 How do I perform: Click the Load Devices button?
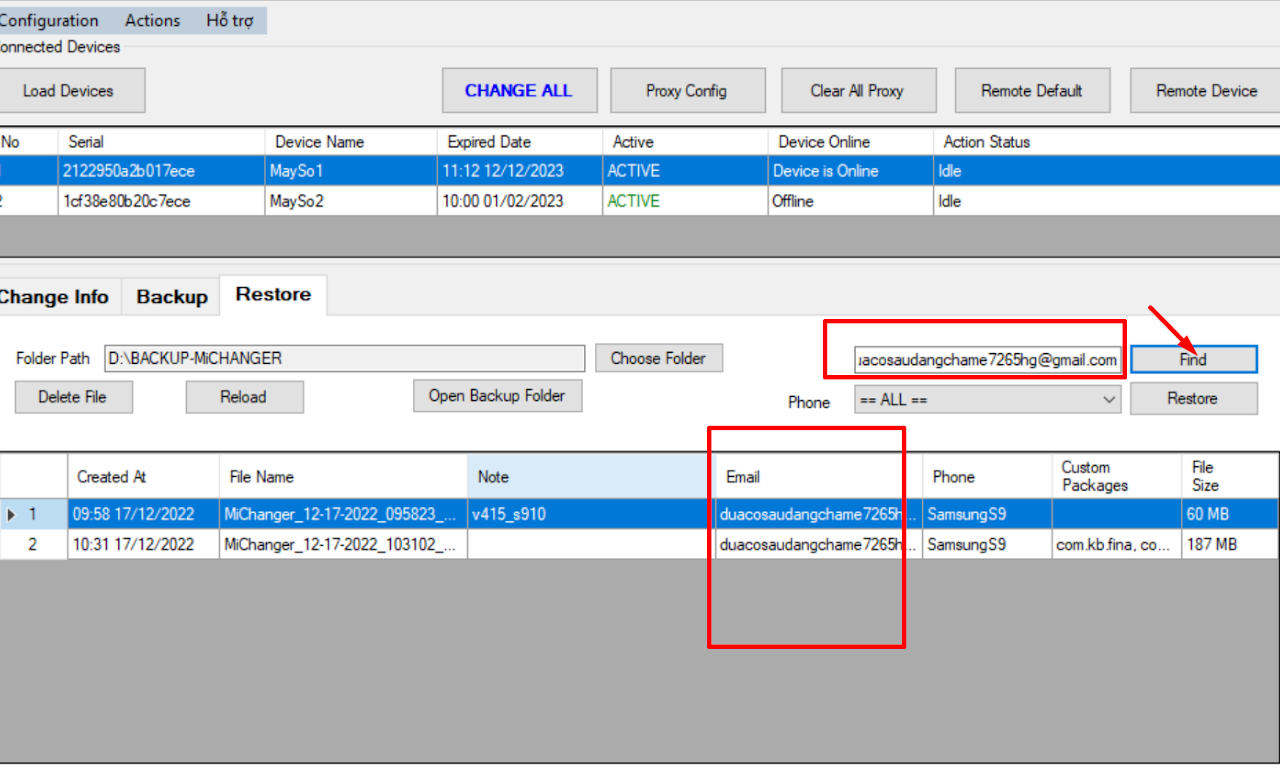pyautogui.click(x=68, y=91)
